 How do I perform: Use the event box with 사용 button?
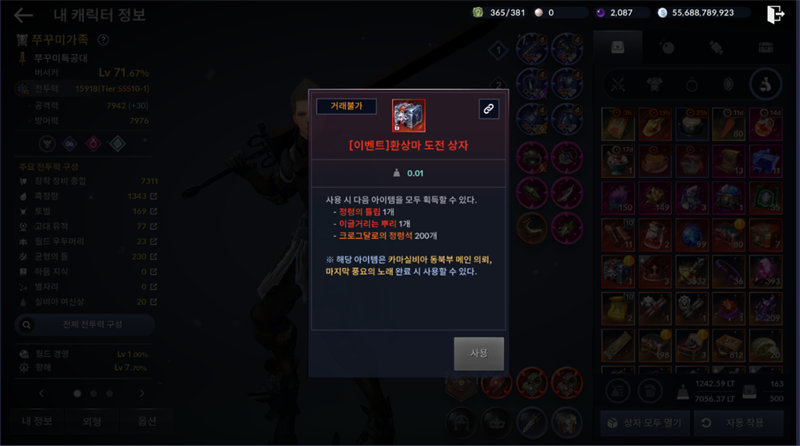[479, 353]
